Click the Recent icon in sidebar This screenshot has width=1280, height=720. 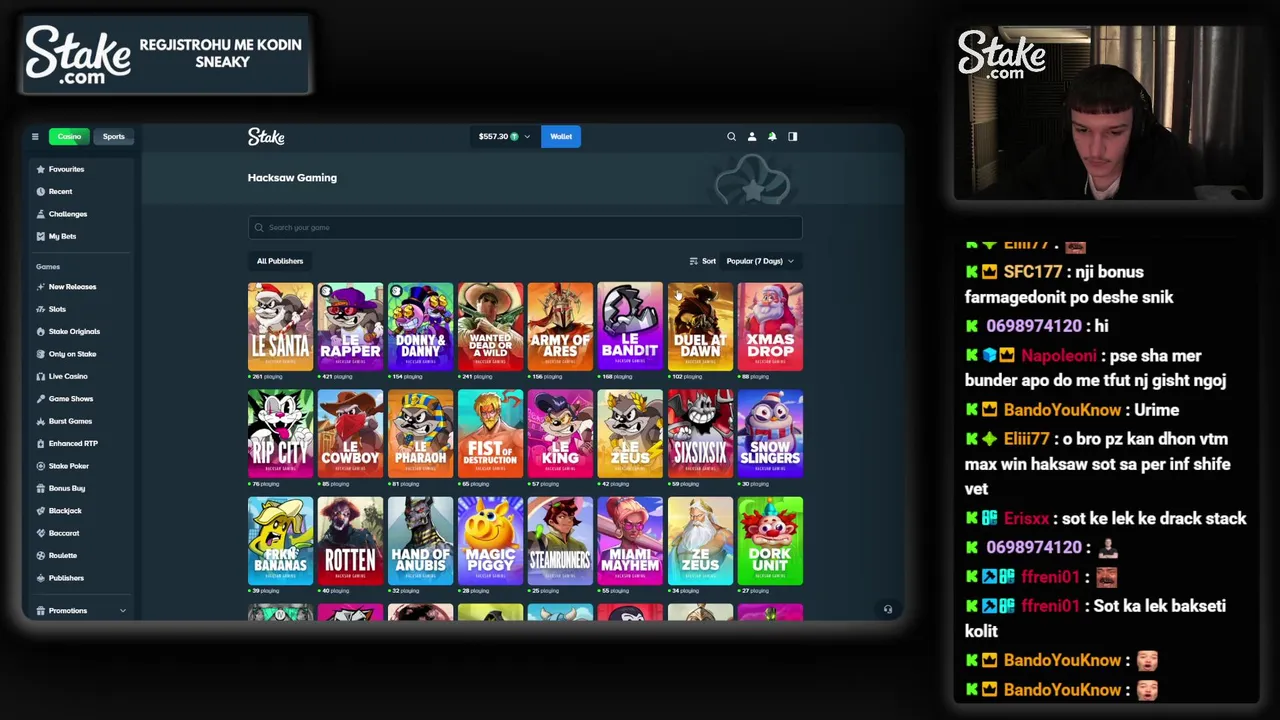click(40, 191)
